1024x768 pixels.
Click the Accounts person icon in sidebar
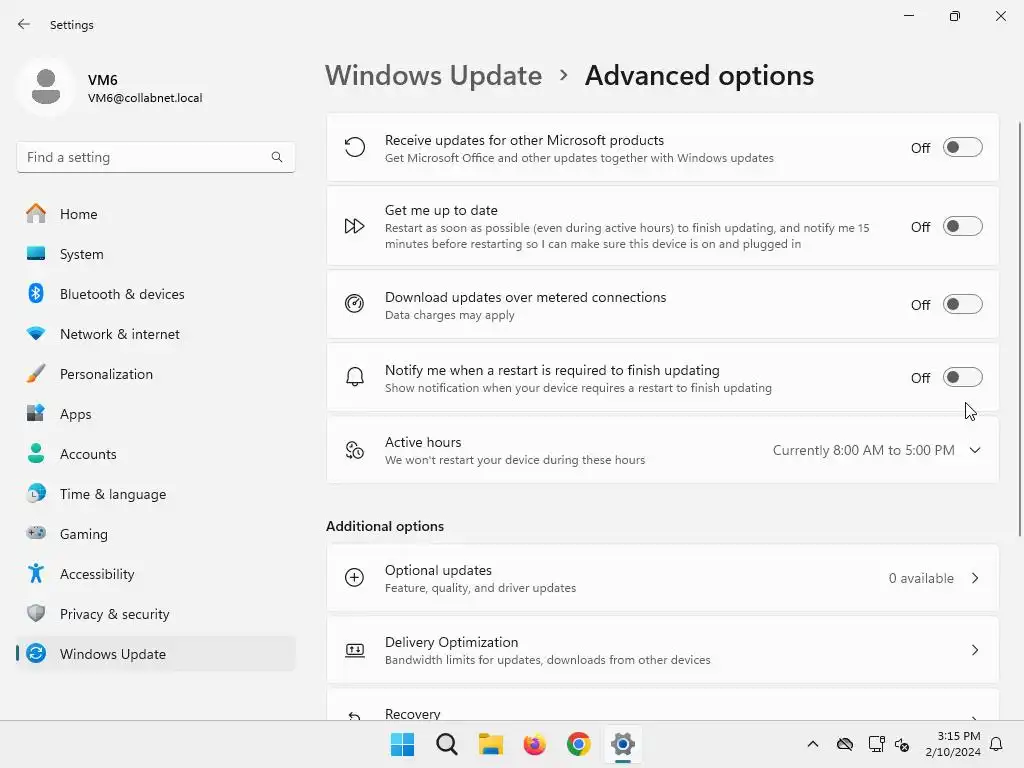36,453
